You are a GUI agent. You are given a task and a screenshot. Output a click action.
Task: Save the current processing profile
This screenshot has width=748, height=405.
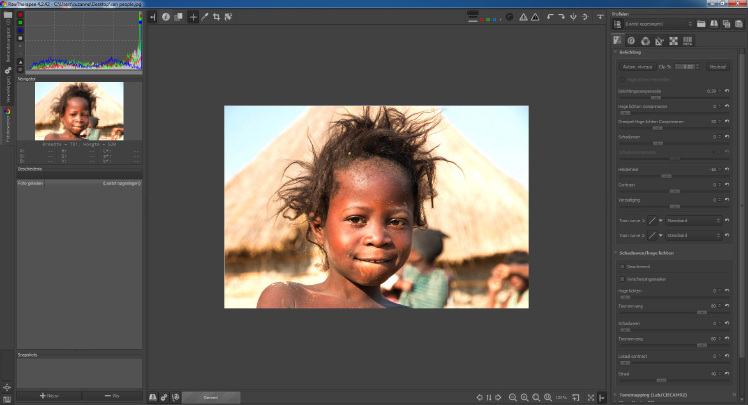pos(714,24)
